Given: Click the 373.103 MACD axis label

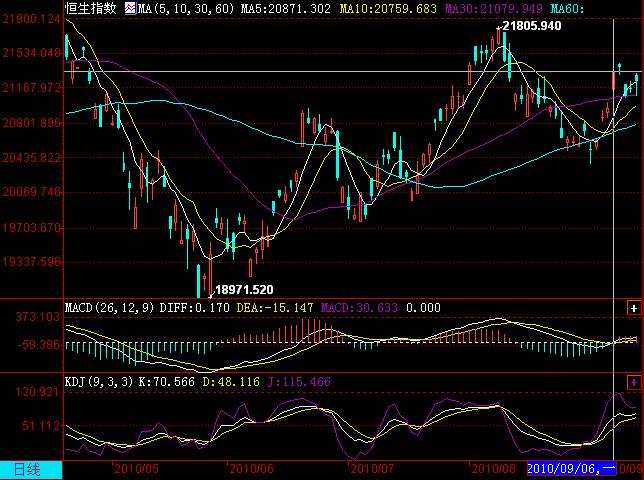Looking at the screenshot, I should 37,317.
